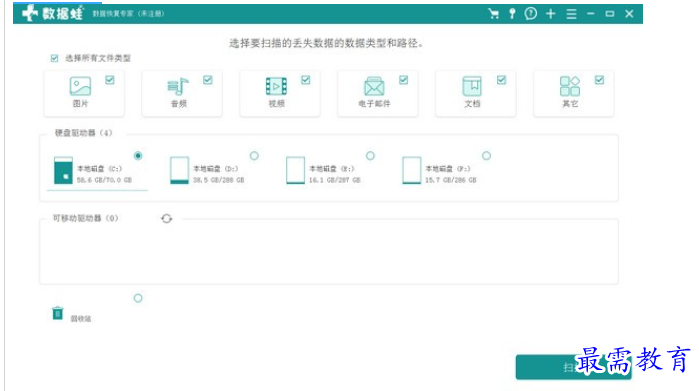The width and height of the screenshot is (699, 391).
Task: Select the 图片 picture type icon
Action: (80, 86)
